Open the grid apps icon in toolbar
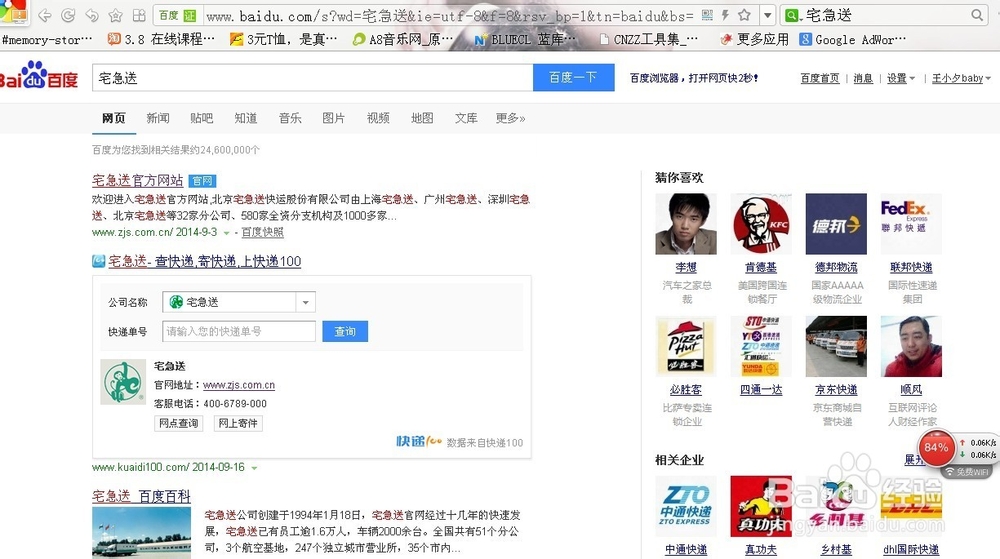 pyautogui.click(x=139, y=15)
